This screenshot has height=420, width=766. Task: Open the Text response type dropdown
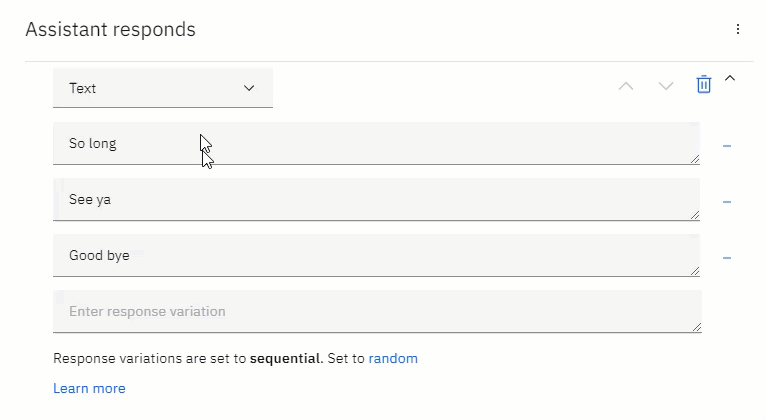point(163,88)
